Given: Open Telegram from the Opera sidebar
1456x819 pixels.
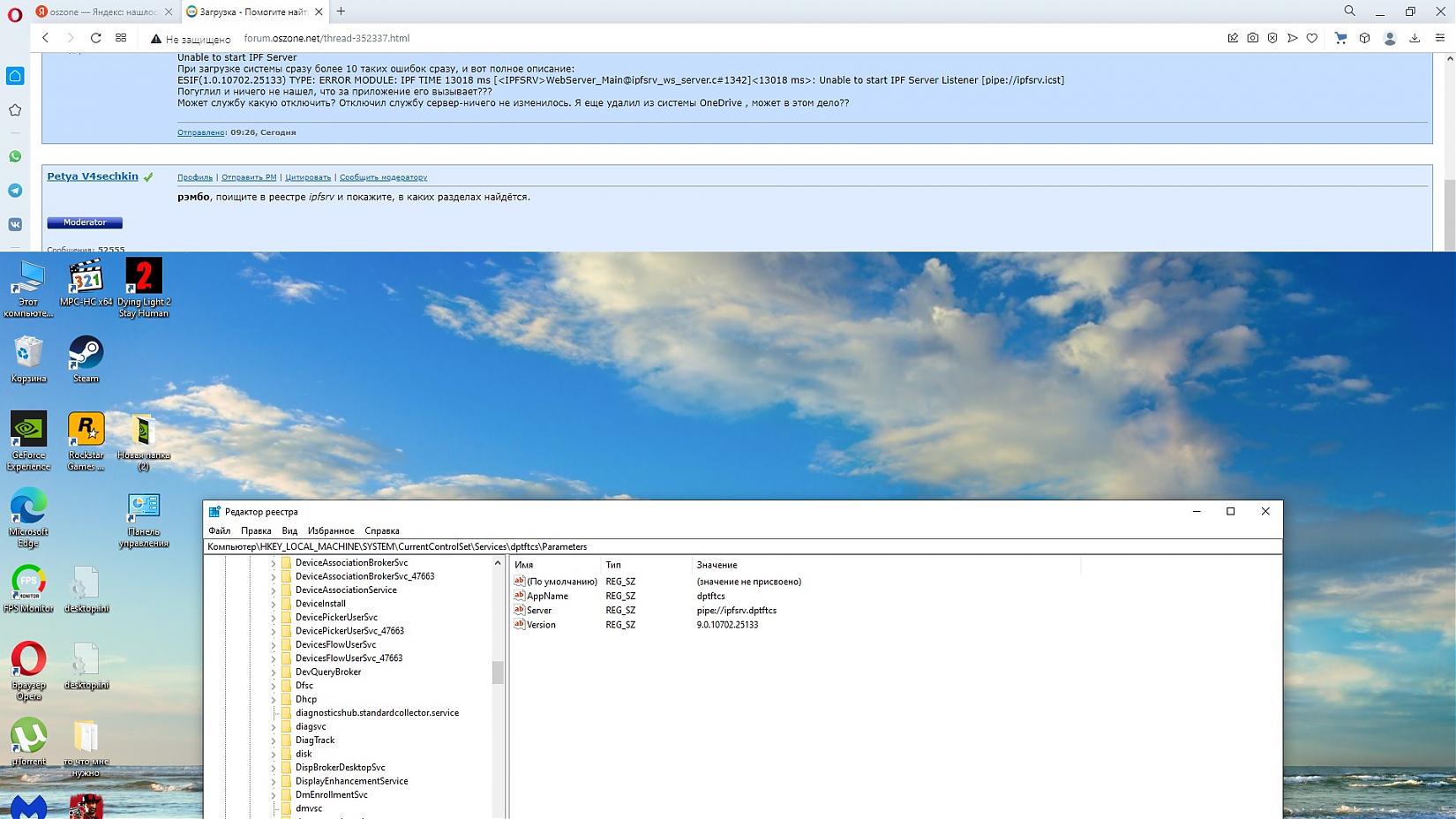Looking at the screenshot, I should (x=15, y=191).
